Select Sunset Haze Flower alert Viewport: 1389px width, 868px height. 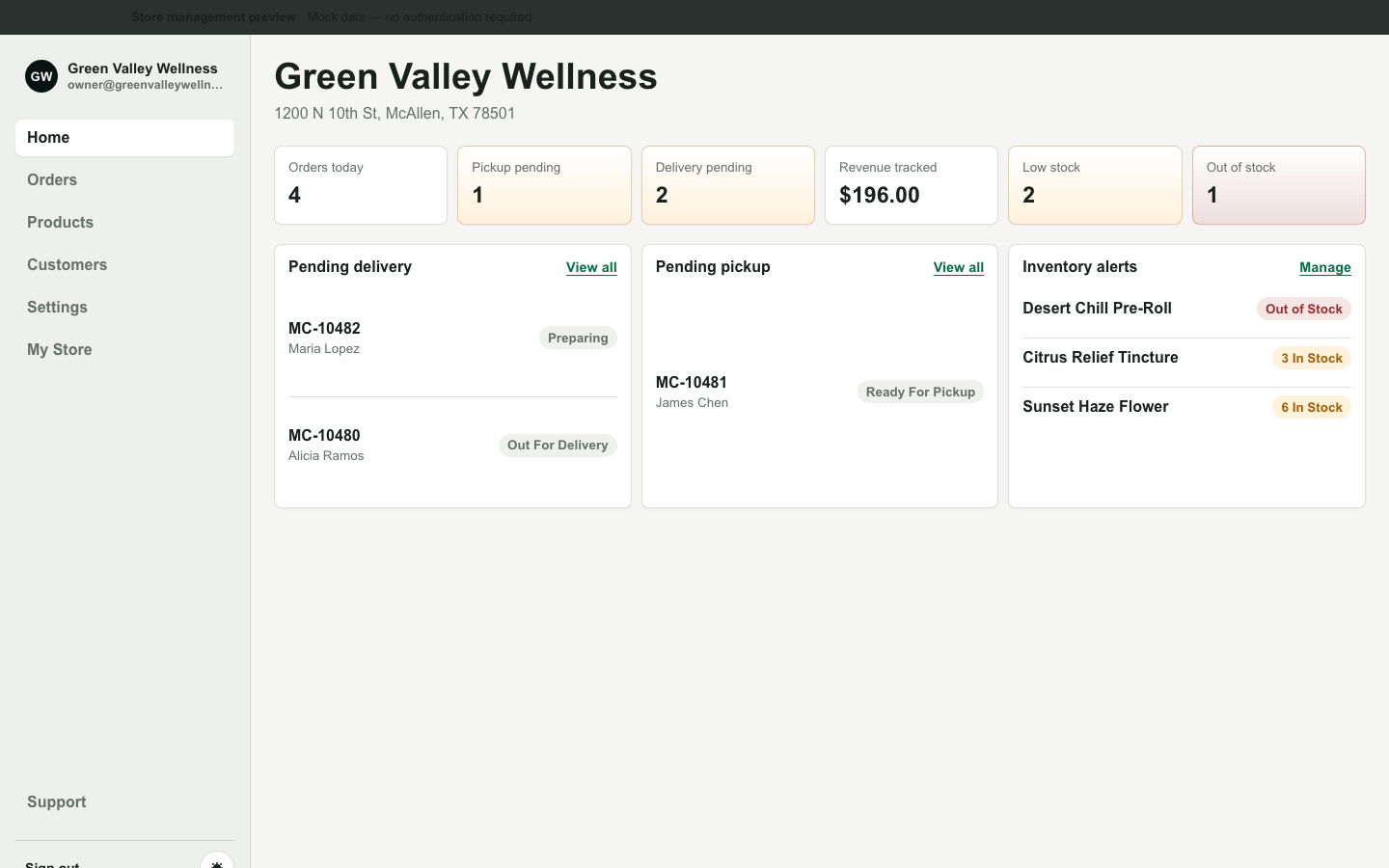click(1186, 407)
